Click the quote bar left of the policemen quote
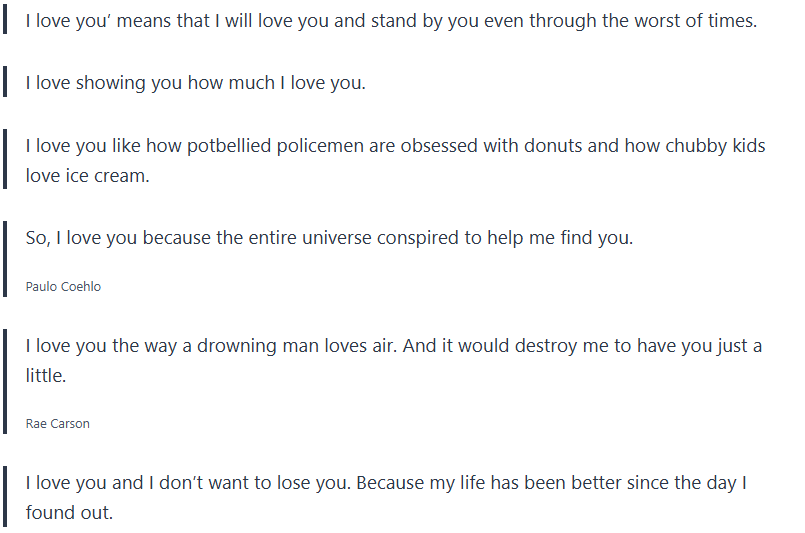The image size is (805, 533). point(6,160)
